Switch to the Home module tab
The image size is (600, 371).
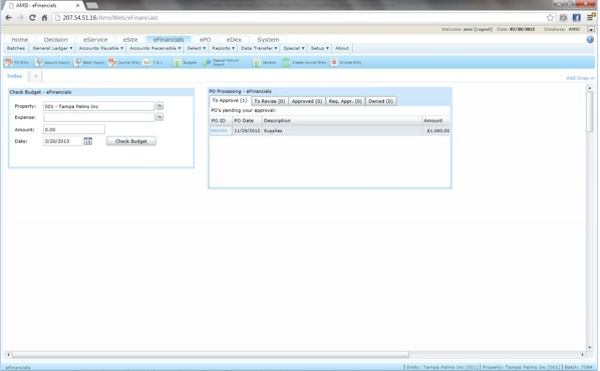click(20, 39)
